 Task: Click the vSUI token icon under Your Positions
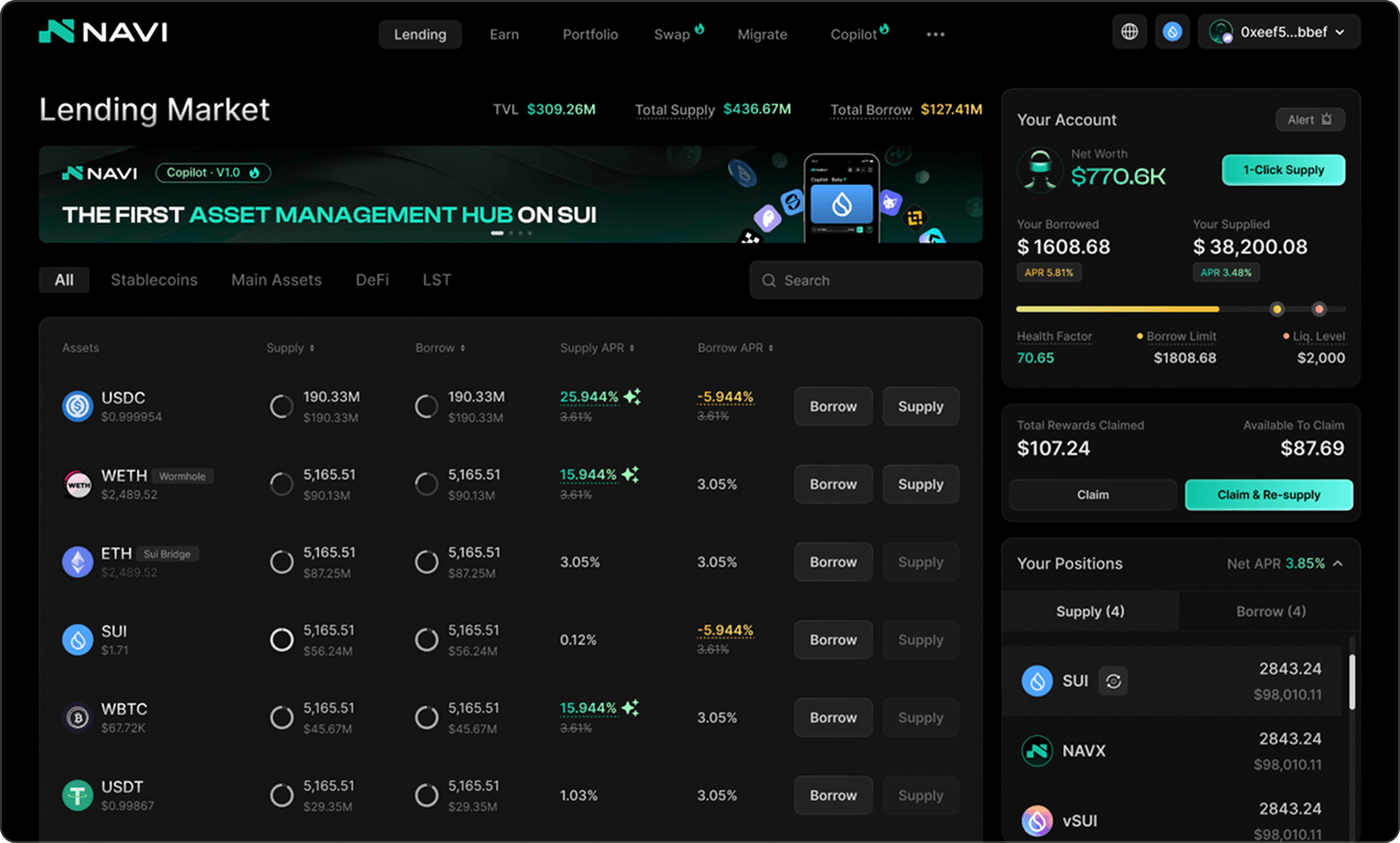[x=1037, y=820]
